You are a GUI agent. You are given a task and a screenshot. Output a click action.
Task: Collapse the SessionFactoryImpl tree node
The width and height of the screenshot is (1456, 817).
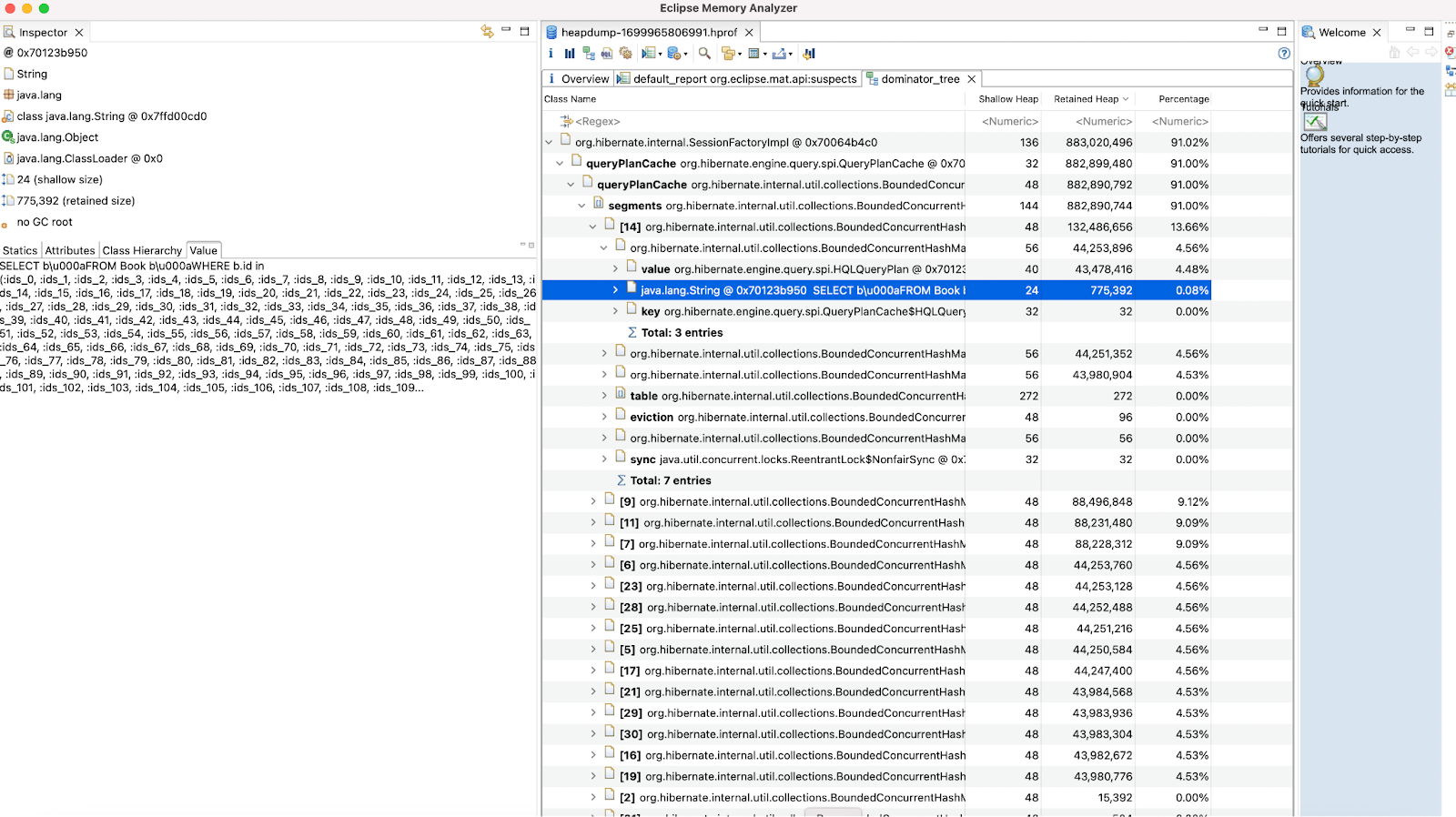[x=549, y=142]
